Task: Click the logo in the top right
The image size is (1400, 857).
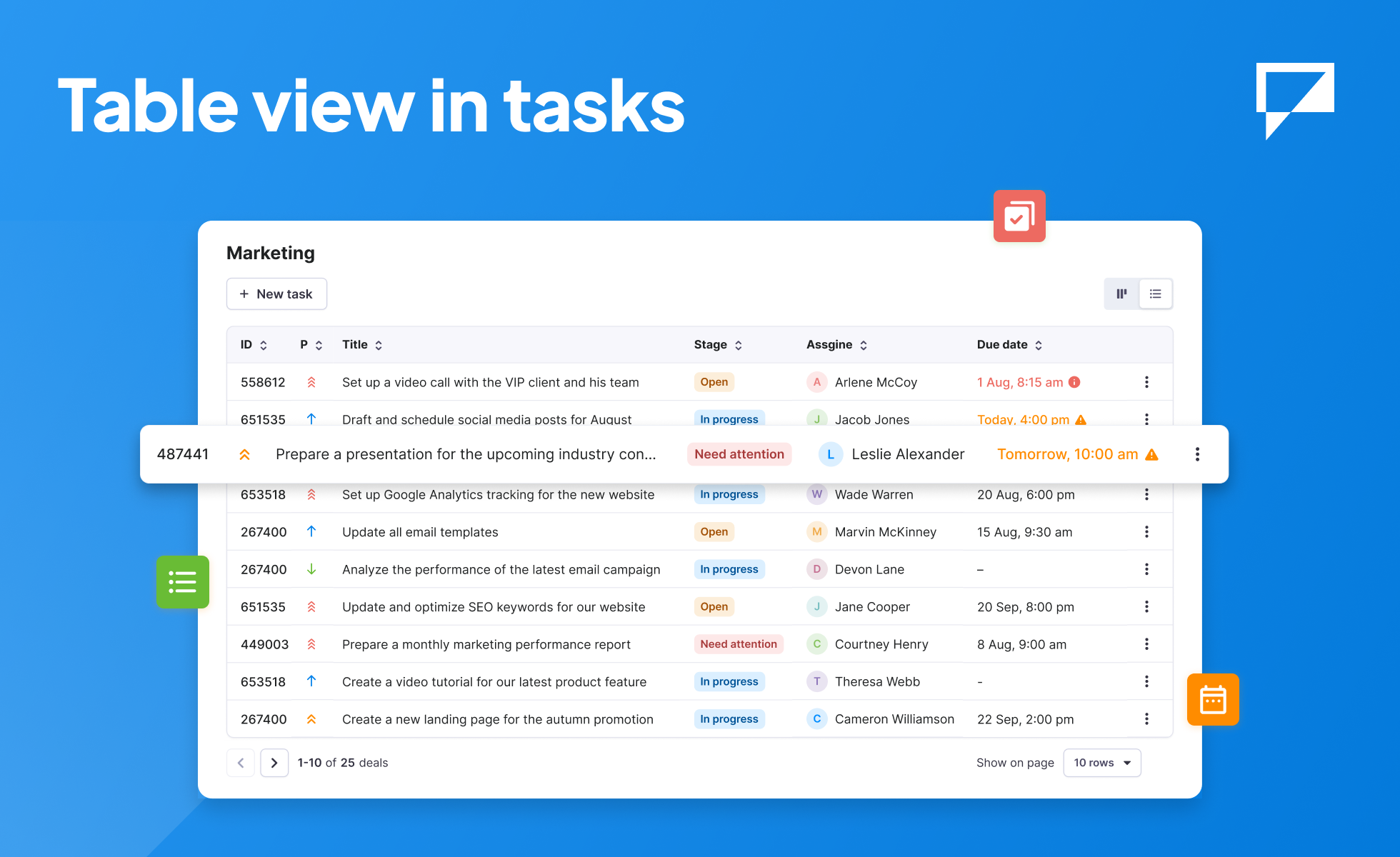Action: [x=1295, y=101]
